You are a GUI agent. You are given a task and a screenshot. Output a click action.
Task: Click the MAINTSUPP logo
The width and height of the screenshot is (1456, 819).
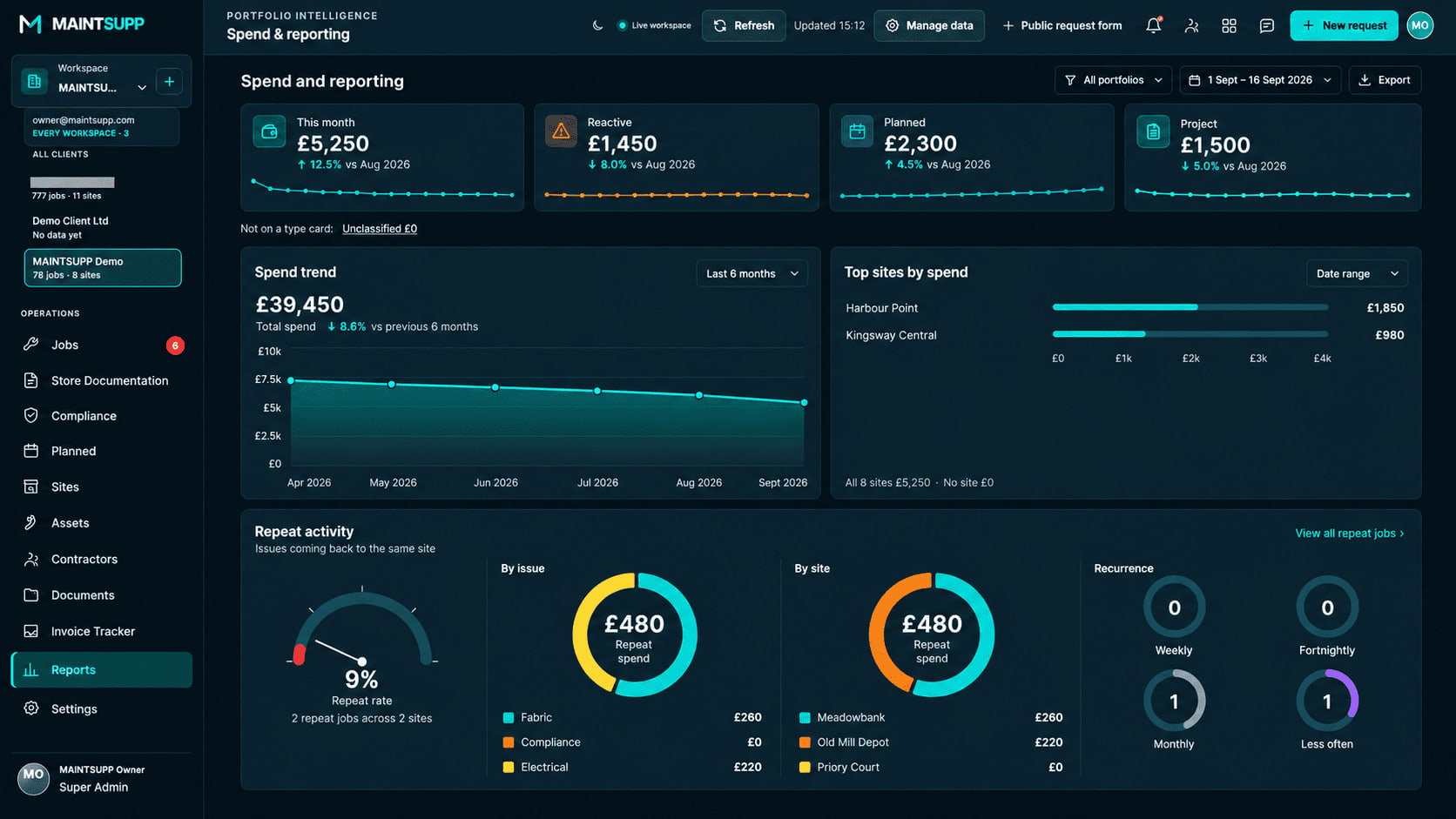82,23
